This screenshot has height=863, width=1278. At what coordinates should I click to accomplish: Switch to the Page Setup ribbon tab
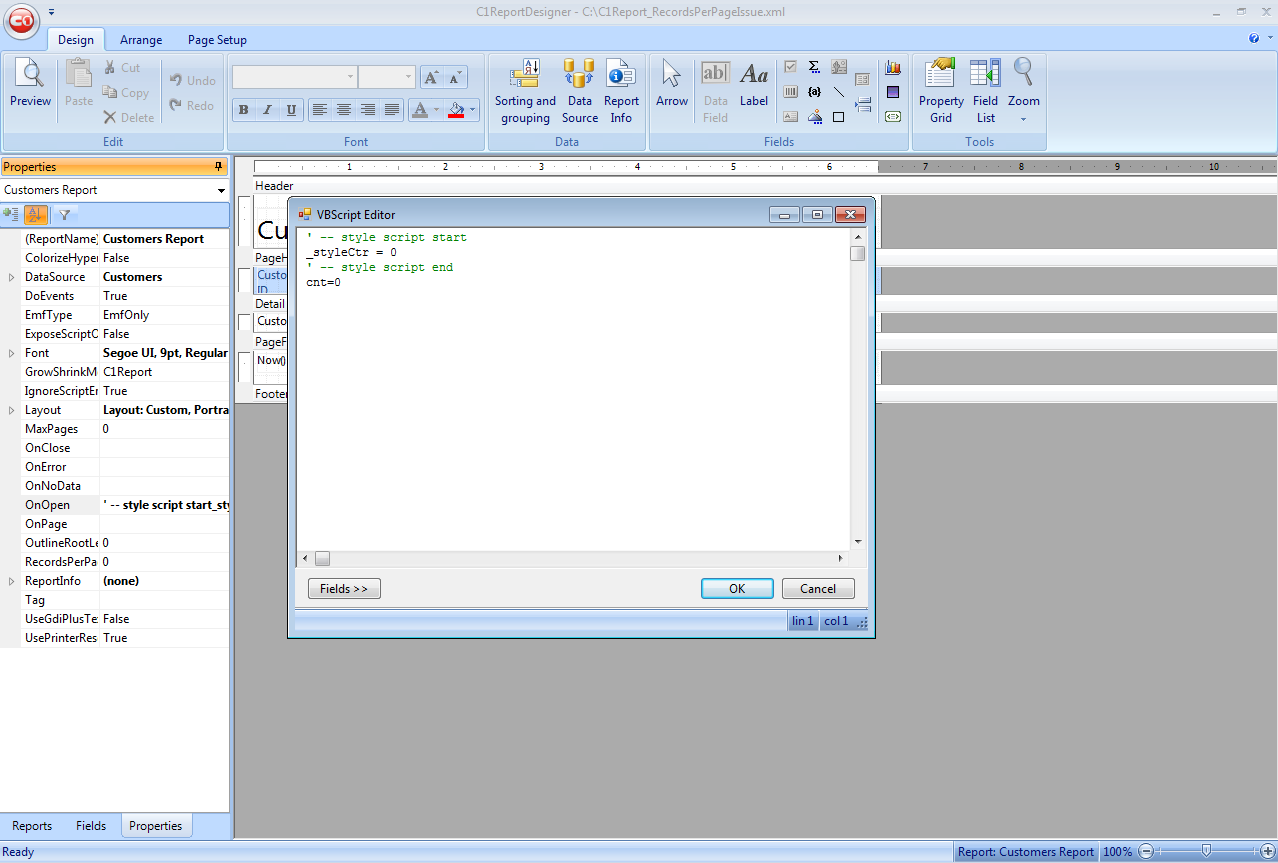coord(217,40)
